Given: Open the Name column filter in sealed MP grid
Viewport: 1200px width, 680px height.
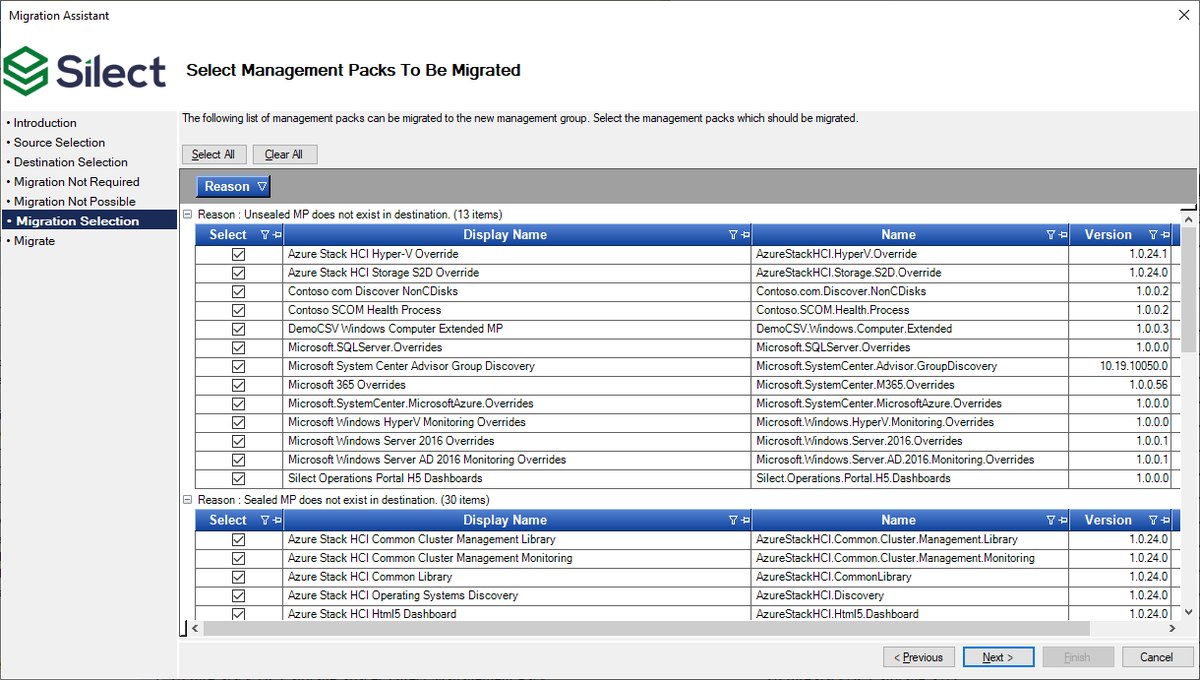Looking at the screenshot, I should coord(1051,519).
